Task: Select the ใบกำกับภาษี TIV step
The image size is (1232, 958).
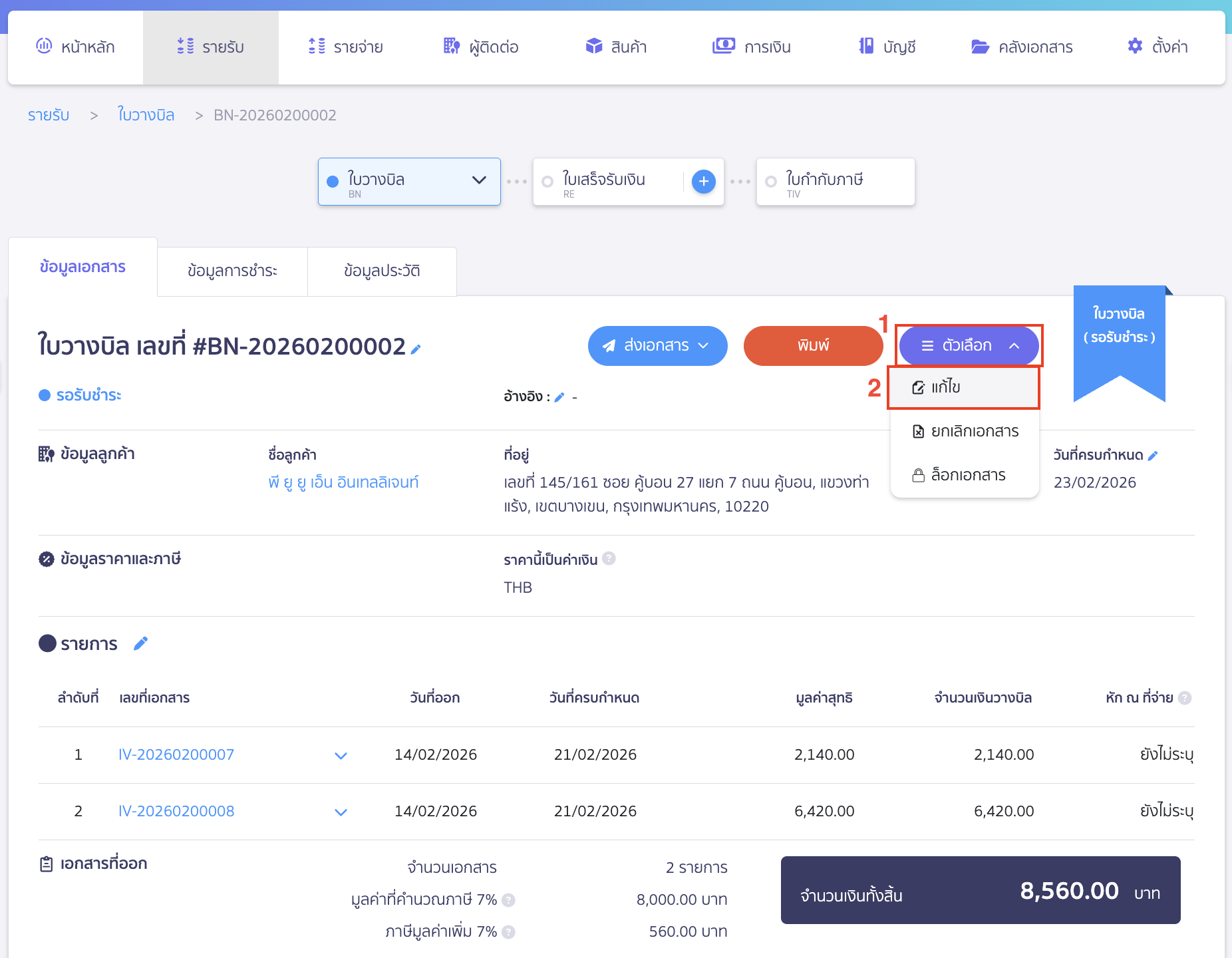Action: 835,182
